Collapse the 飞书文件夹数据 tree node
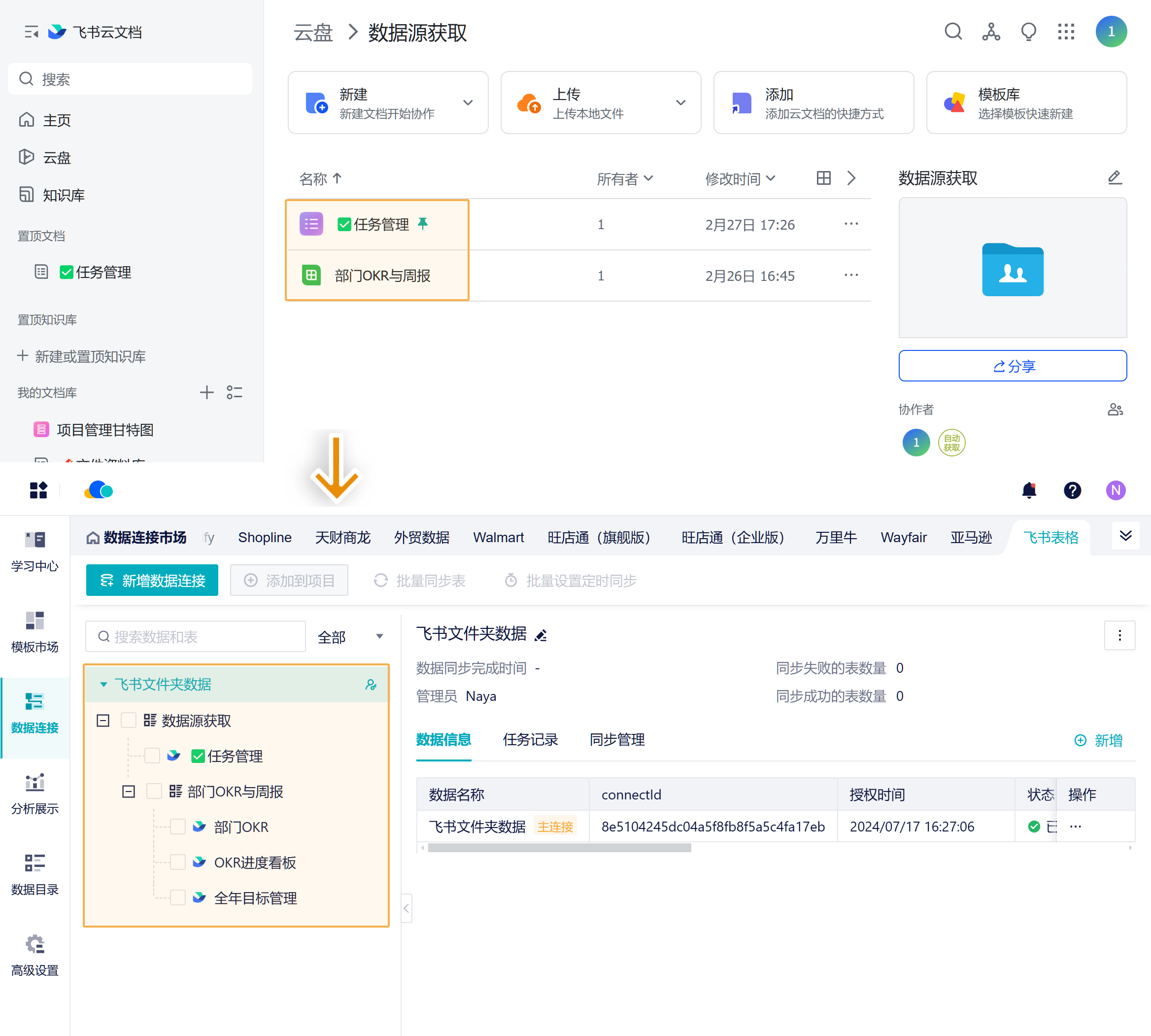This screenshot has height=1036, width=1151. pos(103,684)
